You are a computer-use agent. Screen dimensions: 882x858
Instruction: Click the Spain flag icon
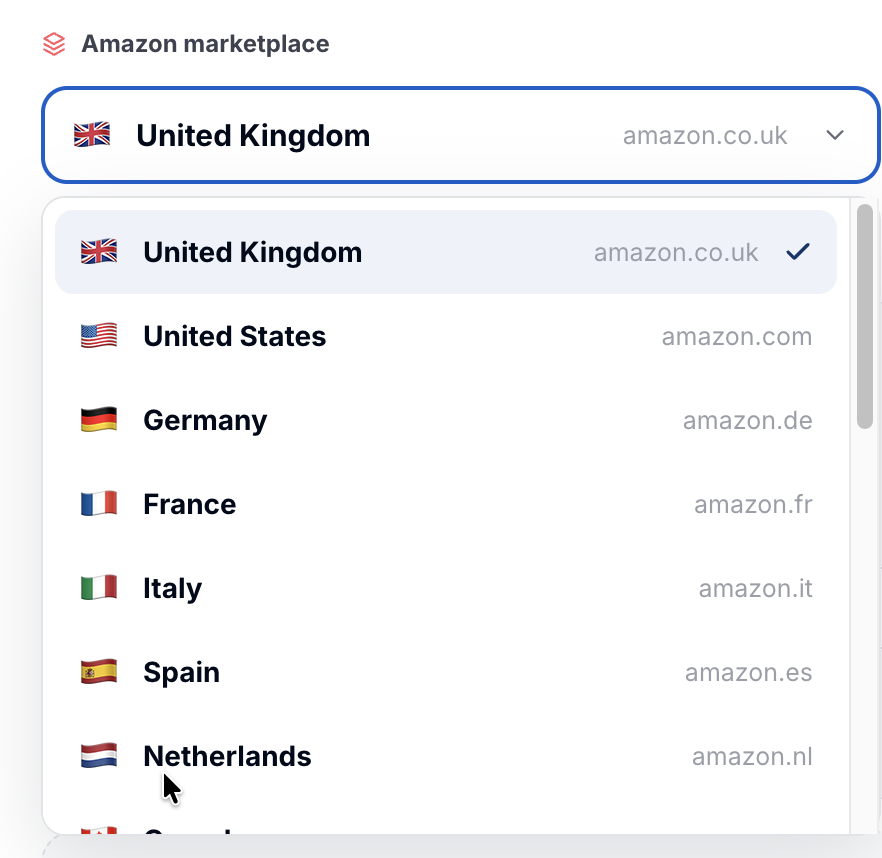point(99,672)
